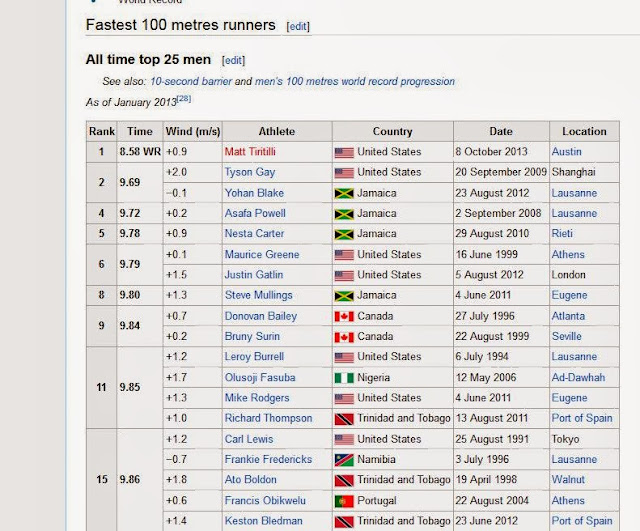
Task: Click Athens location in Maurice Greene row
Action: 568,254
